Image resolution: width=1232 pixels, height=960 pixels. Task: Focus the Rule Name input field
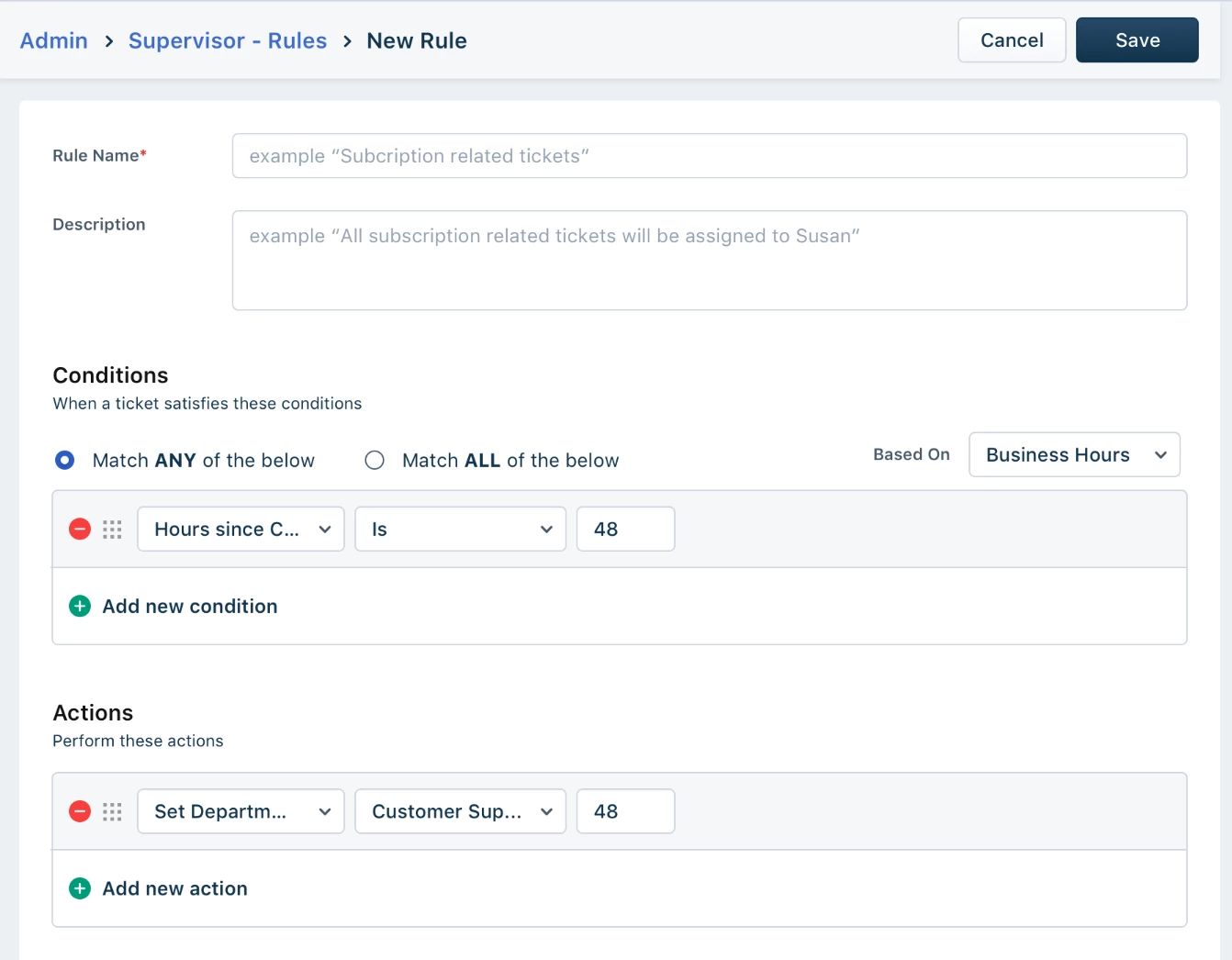[x=710, y=156]
